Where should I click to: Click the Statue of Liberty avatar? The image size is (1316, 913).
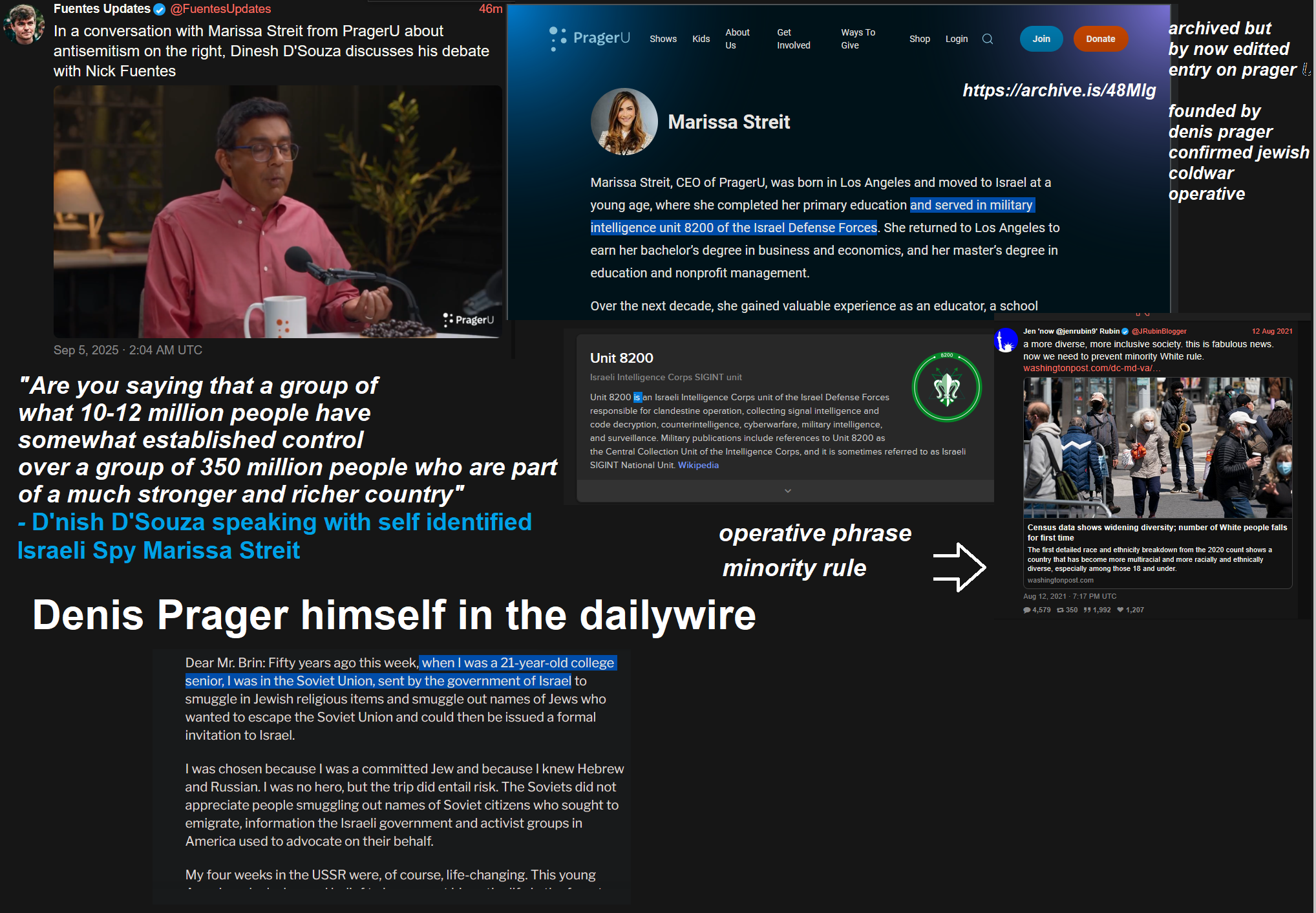click(1006, 340)
